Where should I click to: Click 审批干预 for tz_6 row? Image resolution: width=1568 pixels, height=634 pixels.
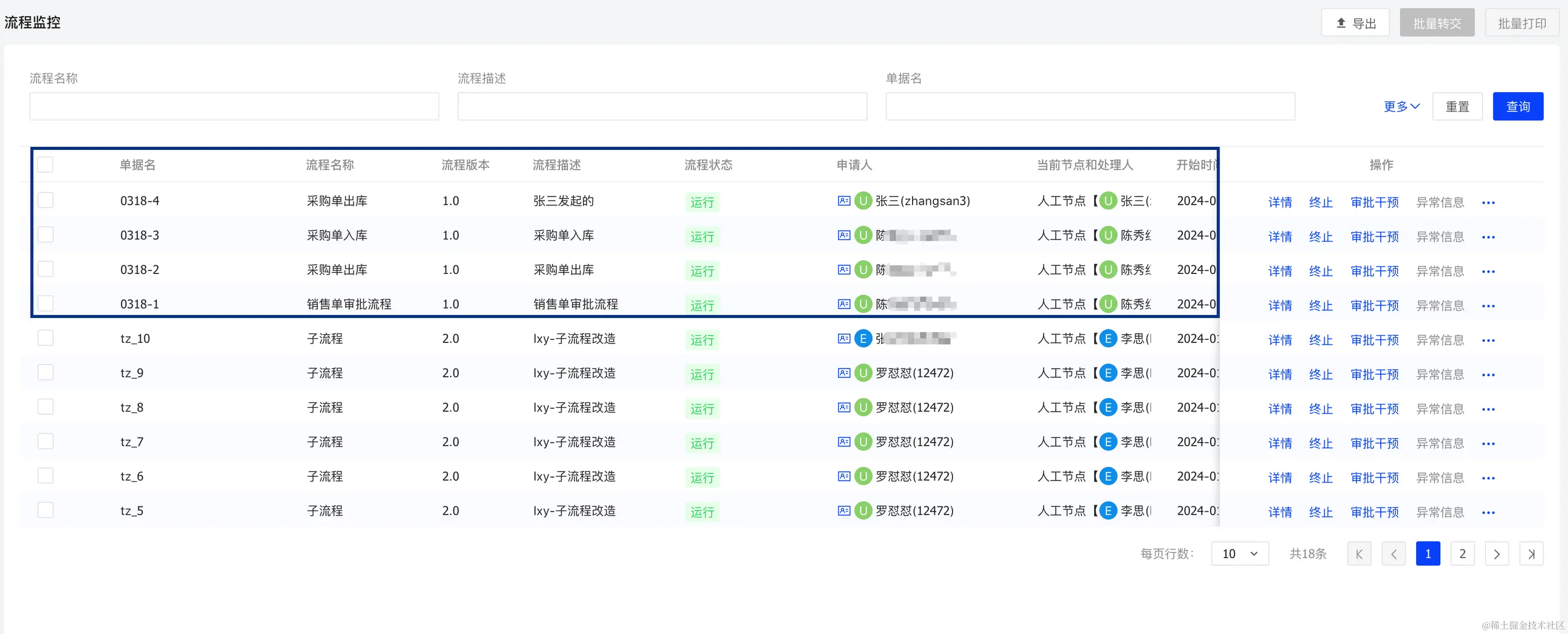[1375, 478]
